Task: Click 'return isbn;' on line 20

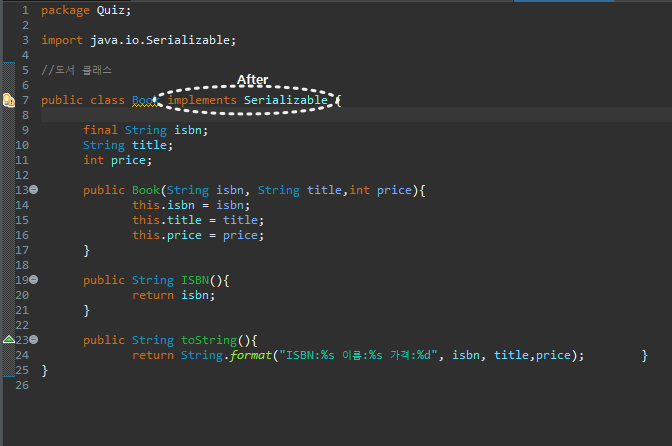Action: pyautogui.click(x=174, y=295)
